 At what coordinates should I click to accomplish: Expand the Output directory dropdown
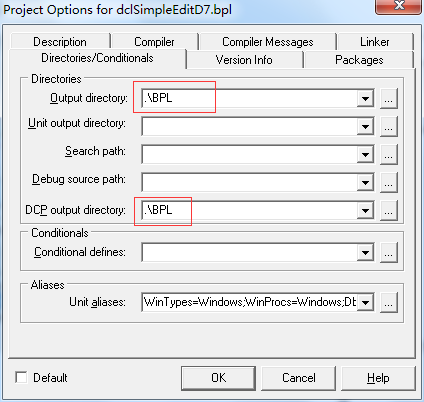[365, 99]
